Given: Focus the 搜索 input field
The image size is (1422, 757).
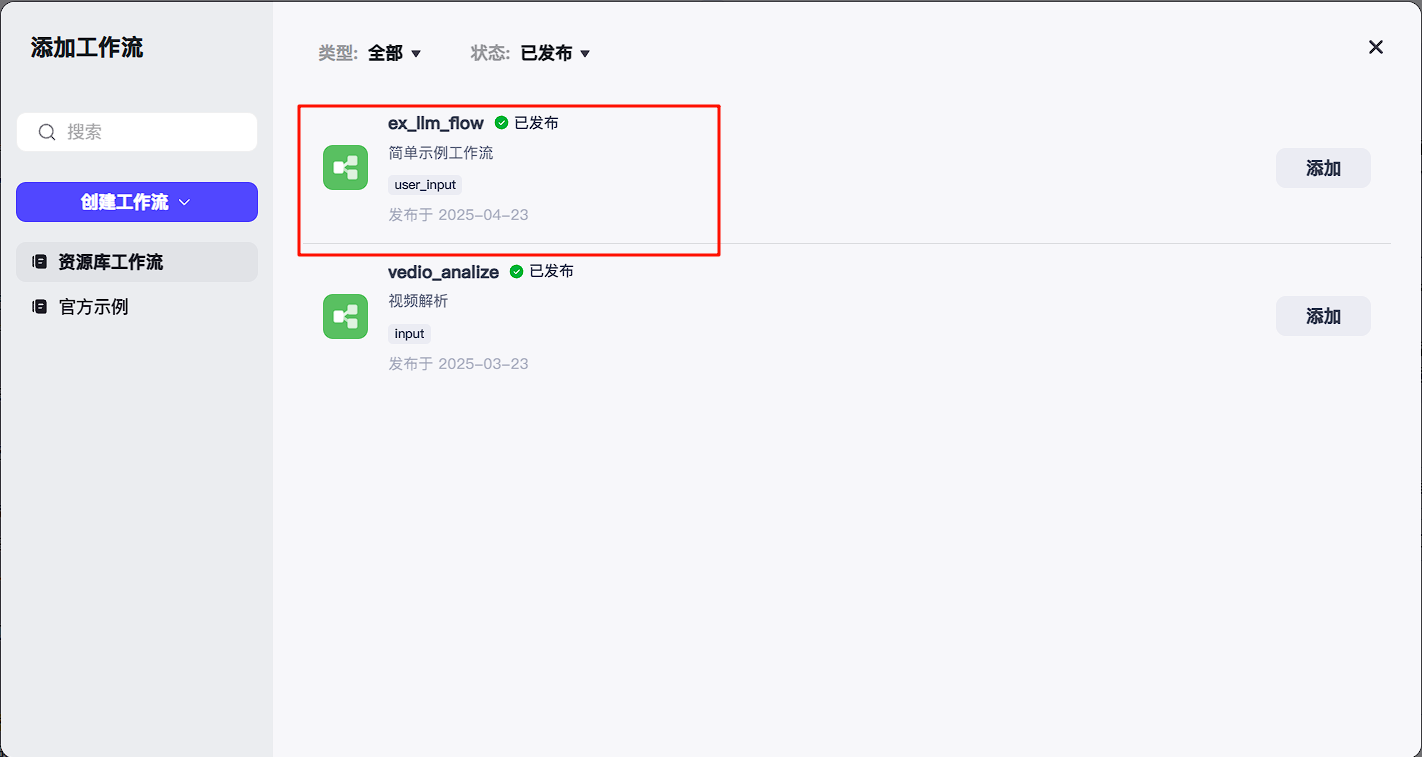Looking at the screenshot, I should tap(137, 132).
